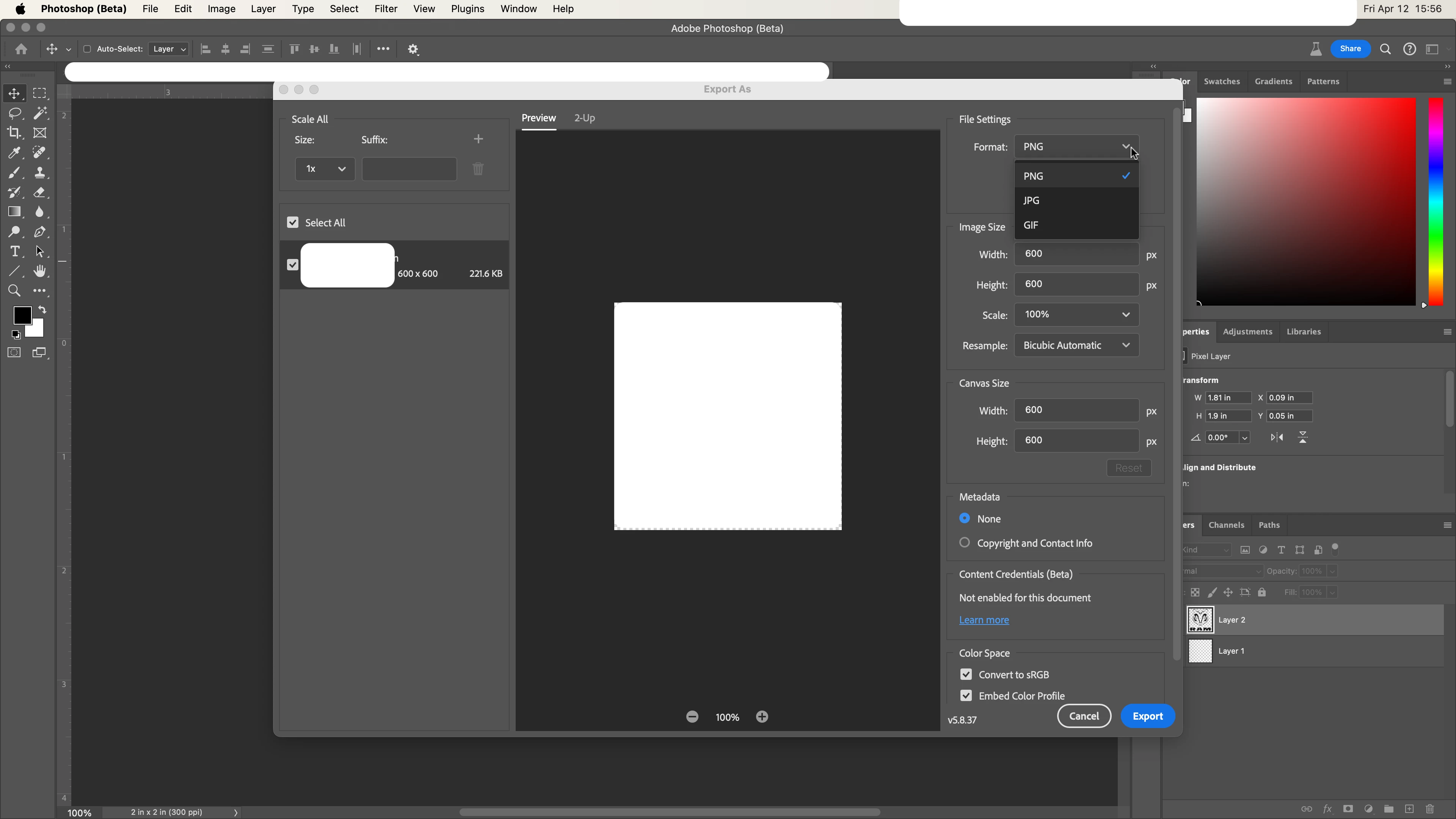Disable Convert to sRGB checkbox
Viewport: 1456px width, 819px height.
point(966,674)
